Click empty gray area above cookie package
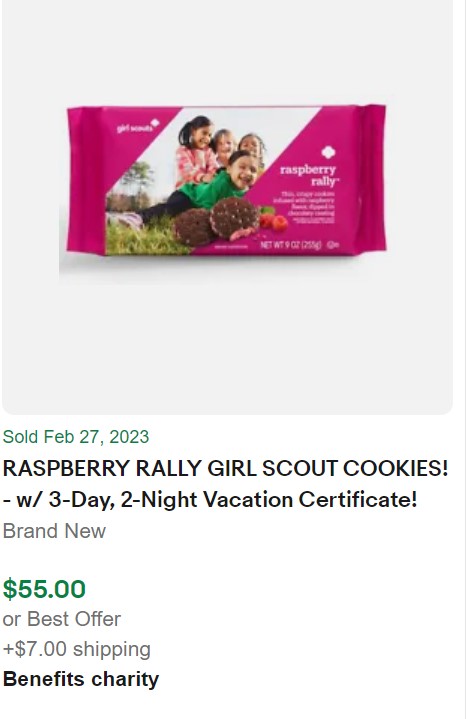Screen dimensions: 466x719 pyautogui.click(x=227, y=50)
